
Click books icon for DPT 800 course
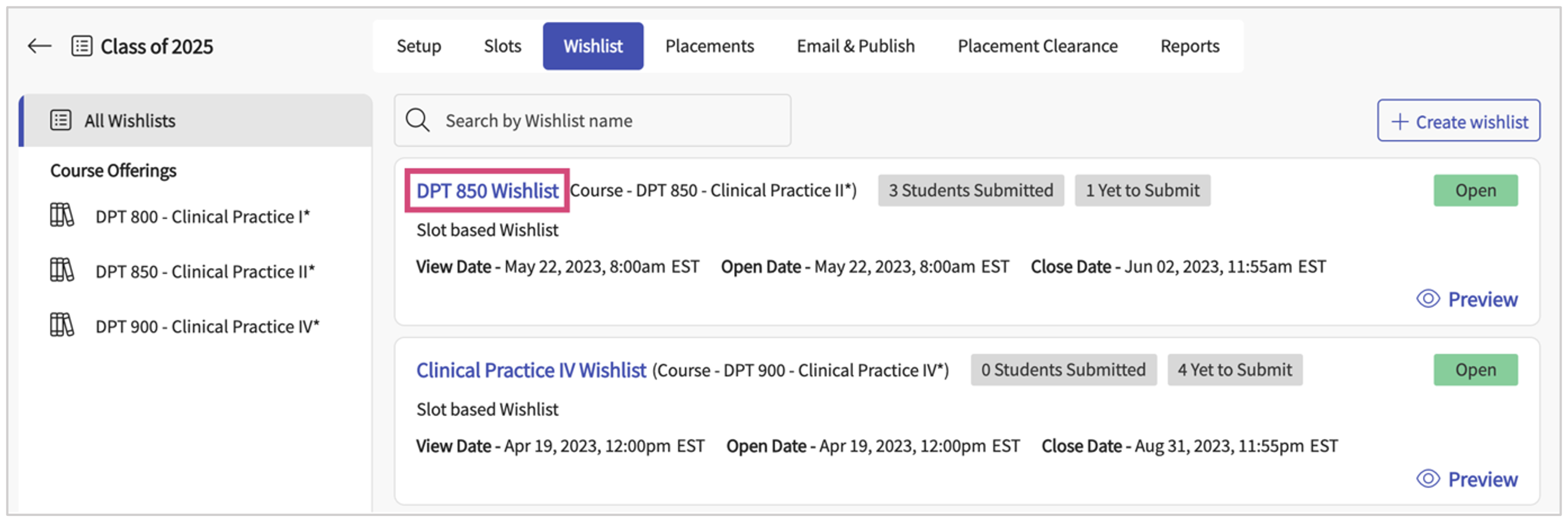pyautogui.click(x=61, y=215)
